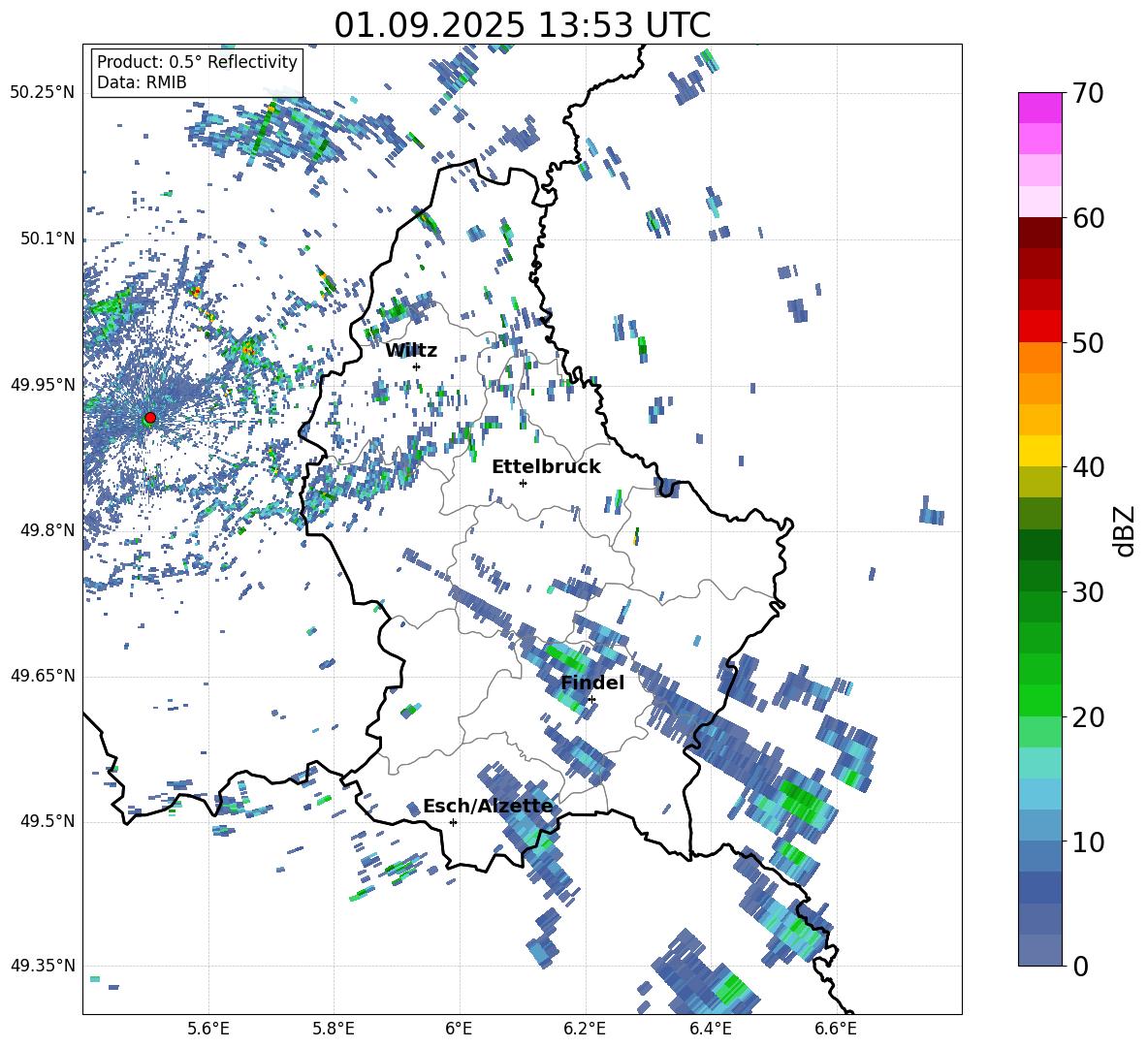Select the Ettelbruck city label
This screenshot has height=1048, width=1148.
point(546,467)
